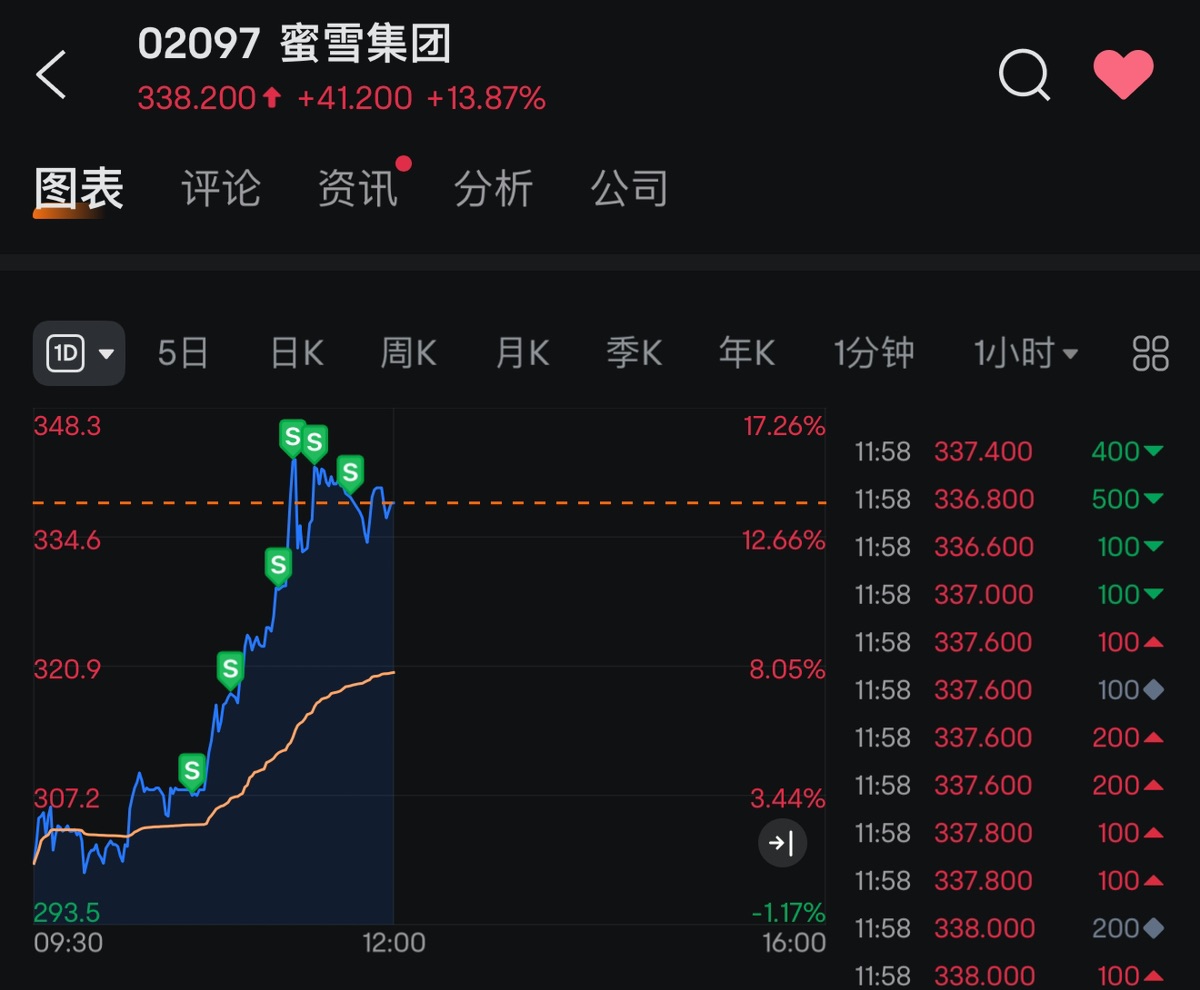Select the 季K chart period
This screenshot has width=1200, height=990.
tap(634, 353)
